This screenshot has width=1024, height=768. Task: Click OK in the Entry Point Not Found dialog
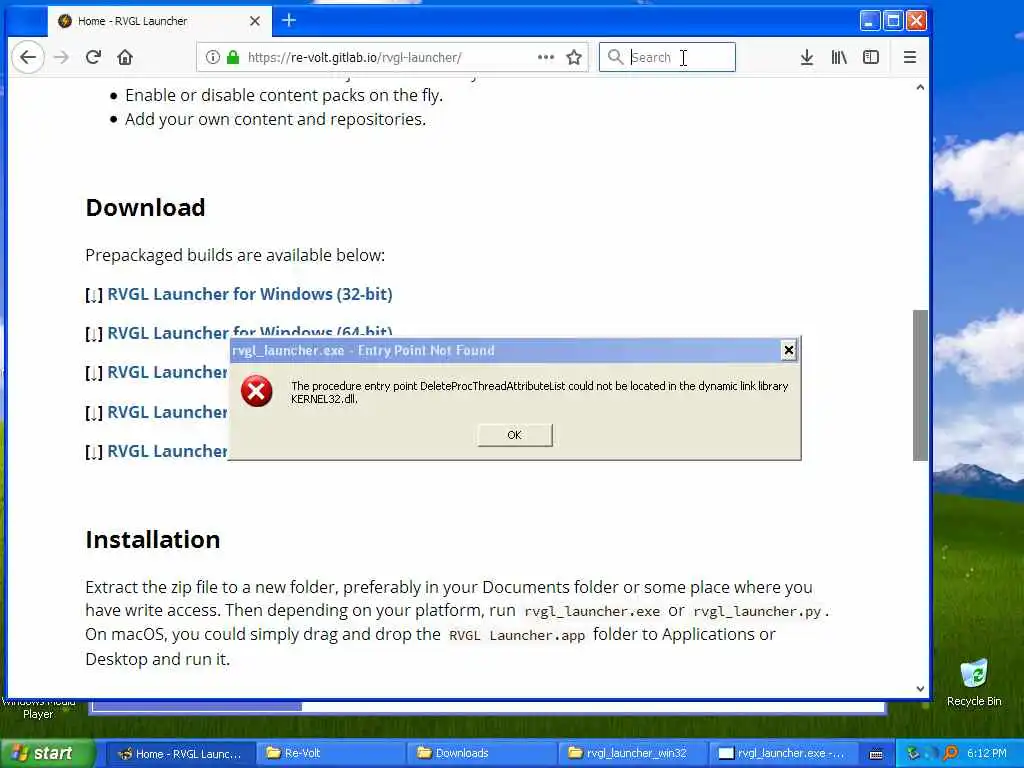(x=515, y=435)
